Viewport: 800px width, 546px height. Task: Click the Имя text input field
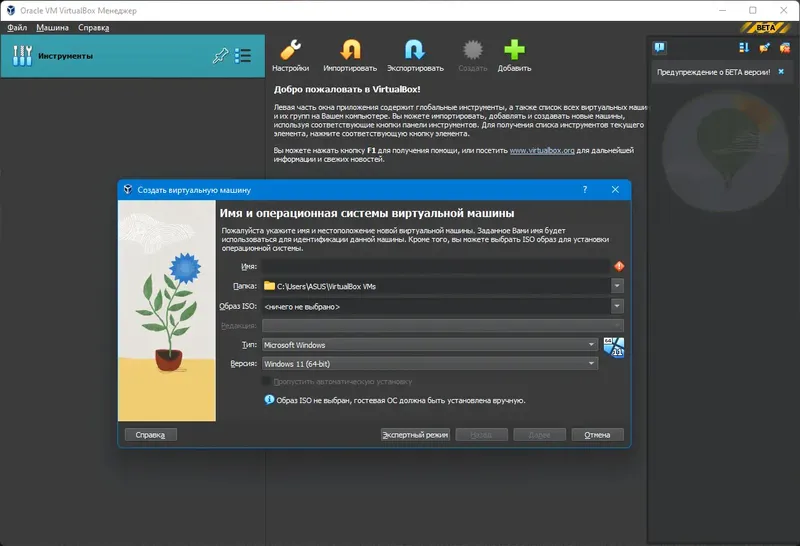[x=436, y=266]
